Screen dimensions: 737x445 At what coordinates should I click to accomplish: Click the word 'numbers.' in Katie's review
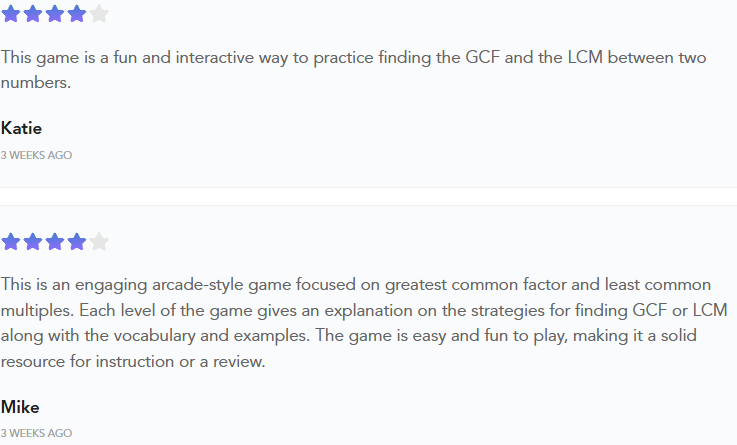(36, 83)
